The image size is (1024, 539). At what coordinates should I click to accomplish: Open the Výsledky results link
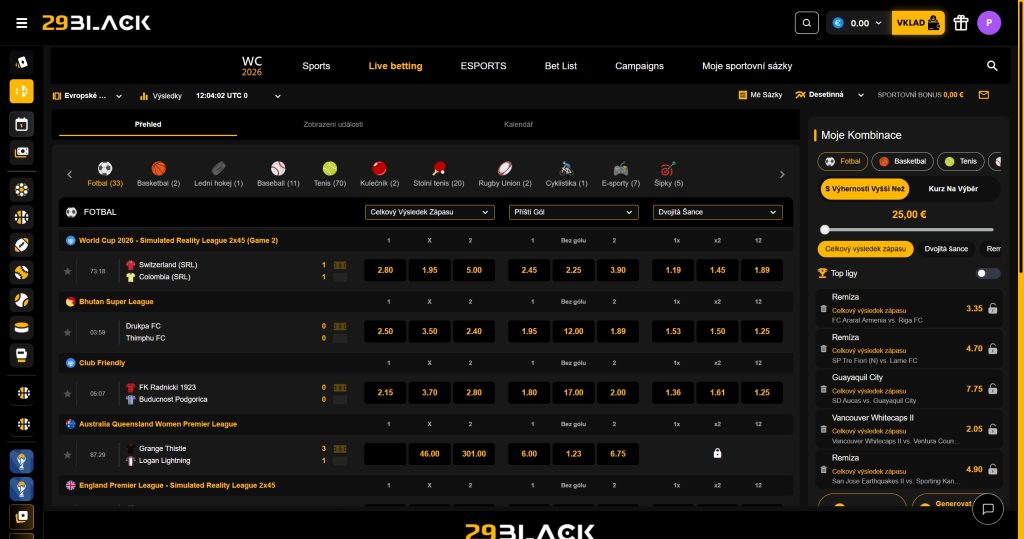pos(161,96)
